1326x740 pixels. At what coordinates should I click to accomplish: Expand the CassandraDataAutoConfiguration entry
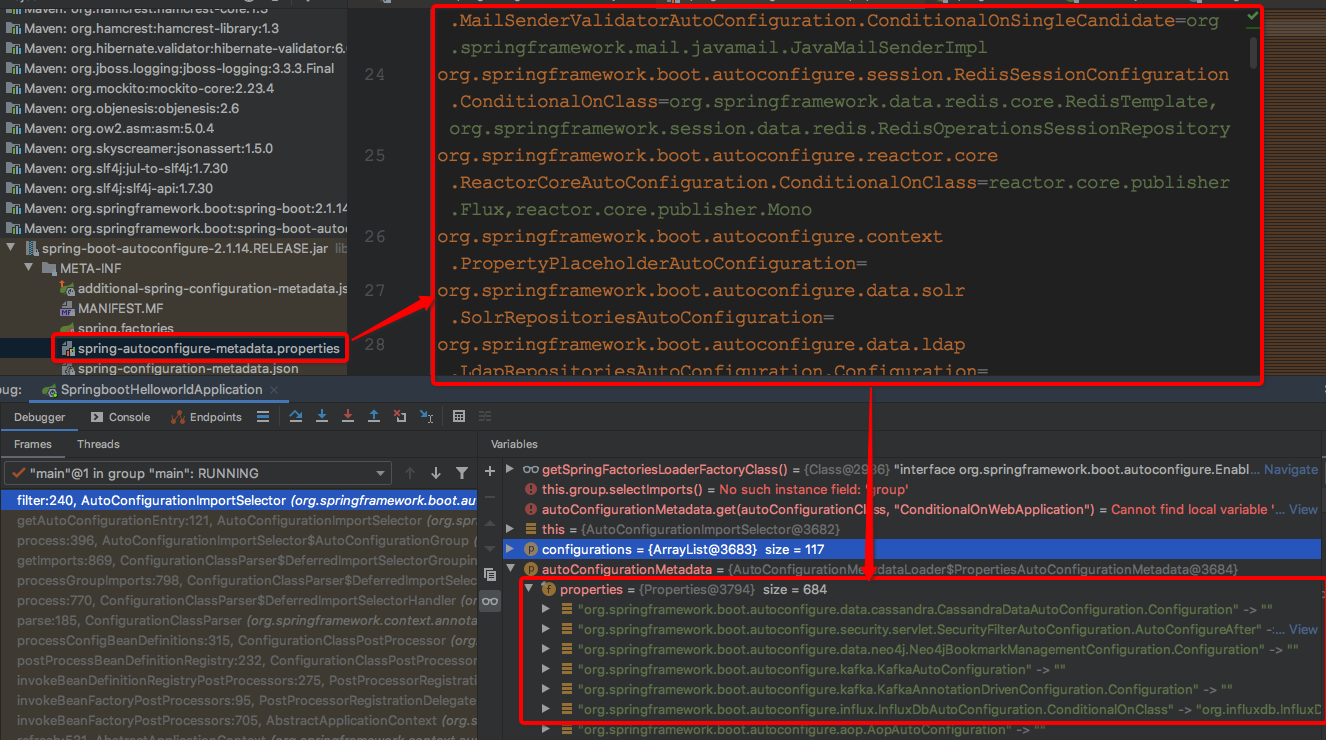pos(546,609)
